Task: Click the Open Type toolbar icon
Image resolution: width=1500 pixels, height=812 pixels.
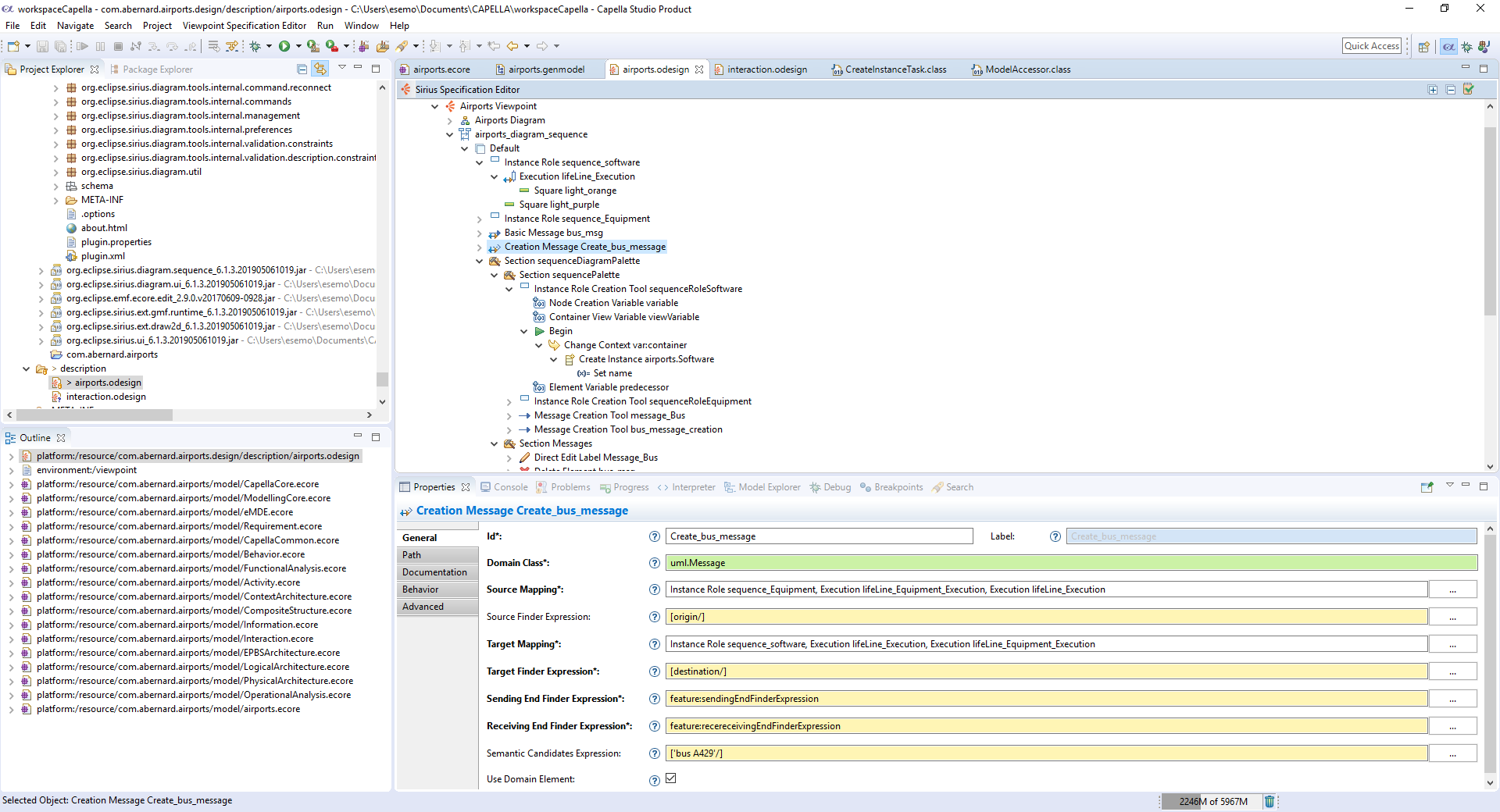Action: tap(383, 47)
